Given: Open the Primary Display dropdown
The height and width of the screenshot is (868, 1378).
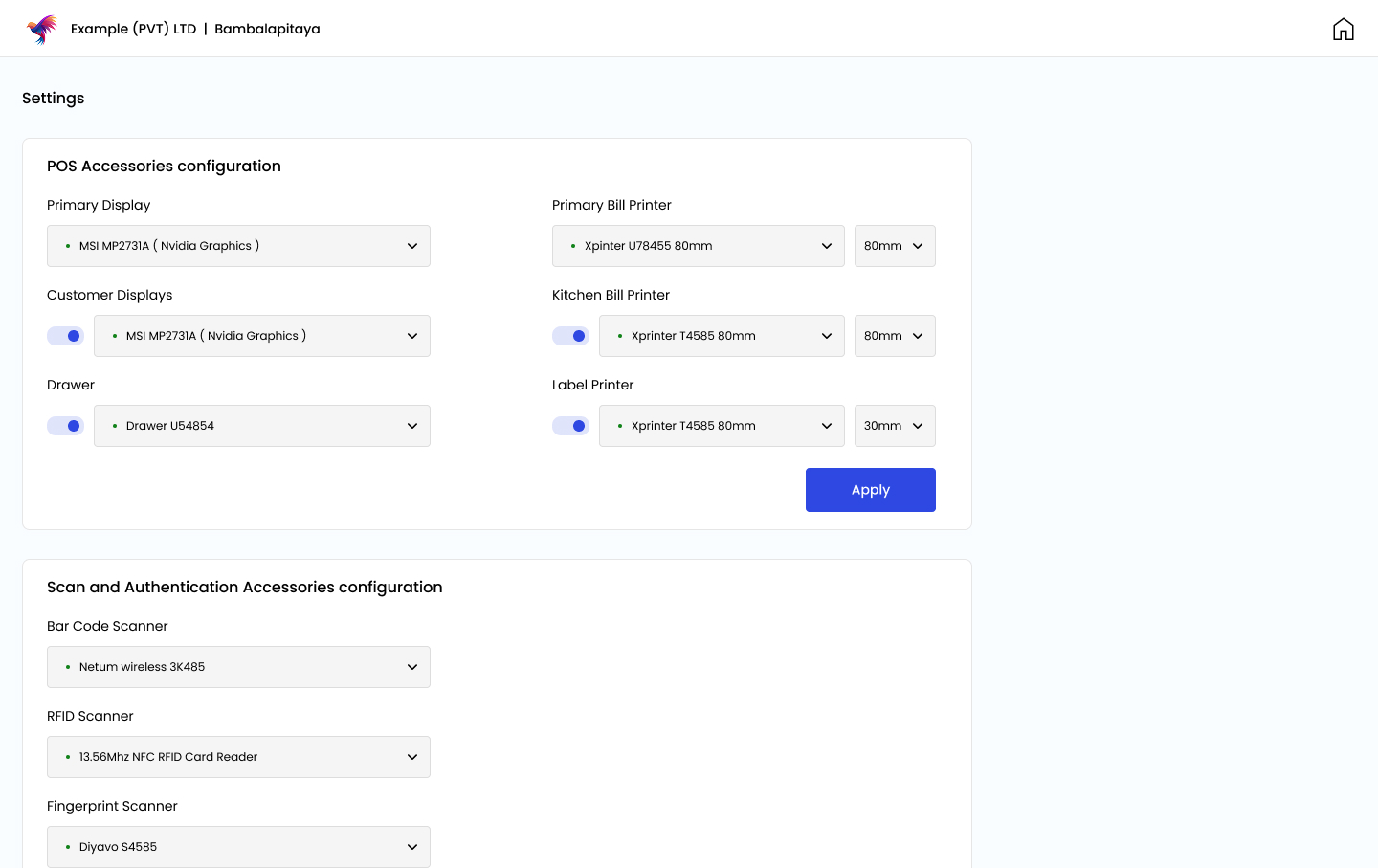Looking at the screenshot, I should (x=238, y=246).
